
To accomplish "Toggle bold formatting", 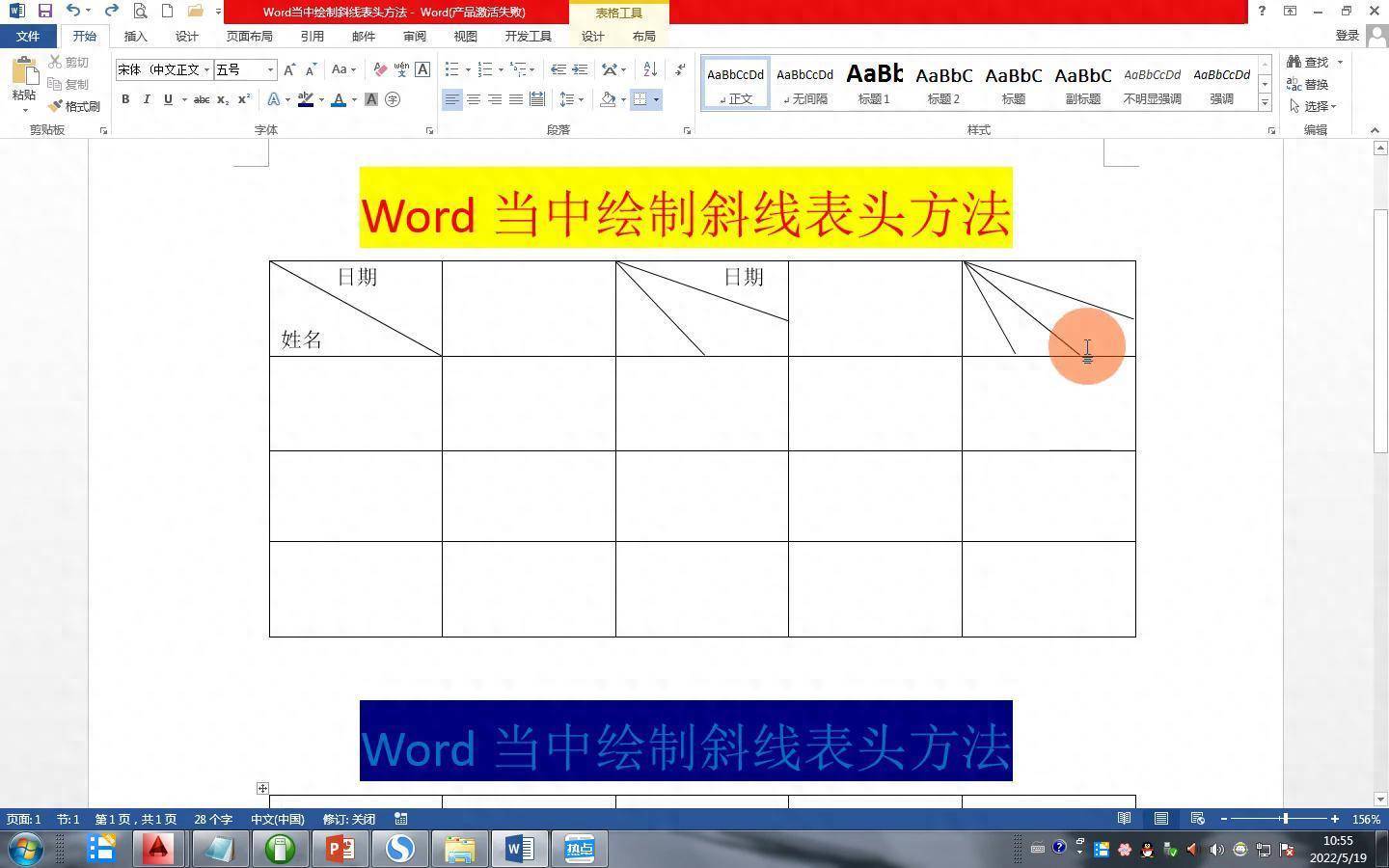I will tap(125, 99).
